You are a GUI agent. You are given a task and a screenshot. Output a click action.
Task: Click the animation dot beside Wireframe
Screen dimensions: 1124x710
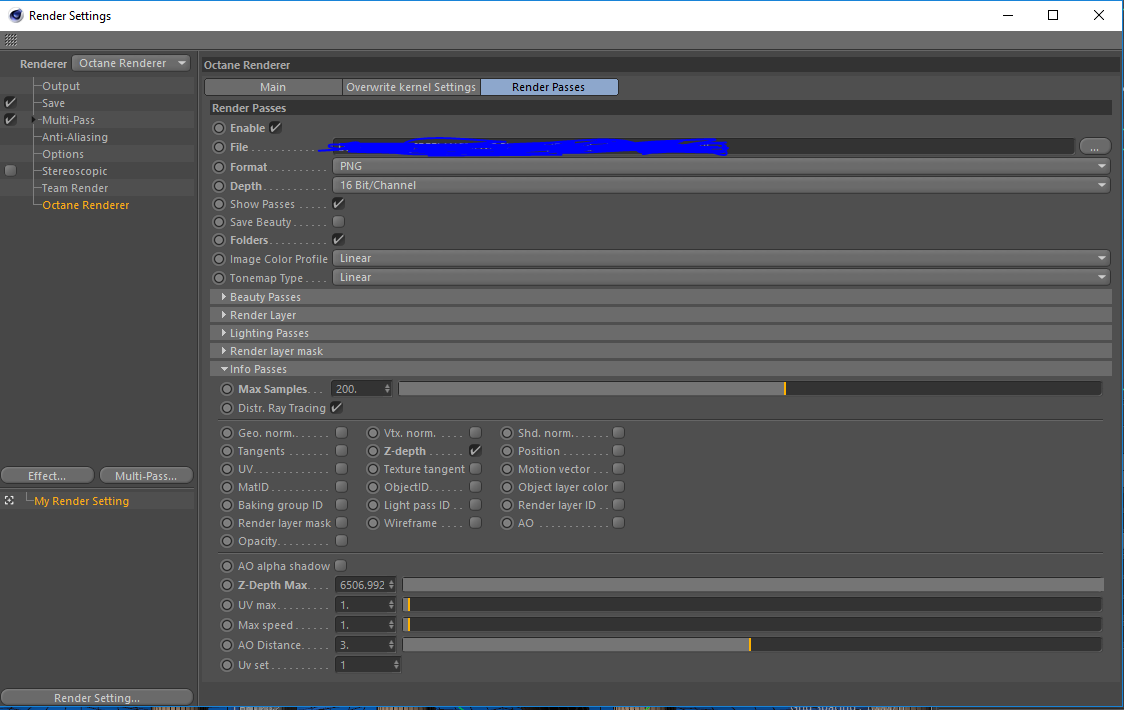click(373, 523)
